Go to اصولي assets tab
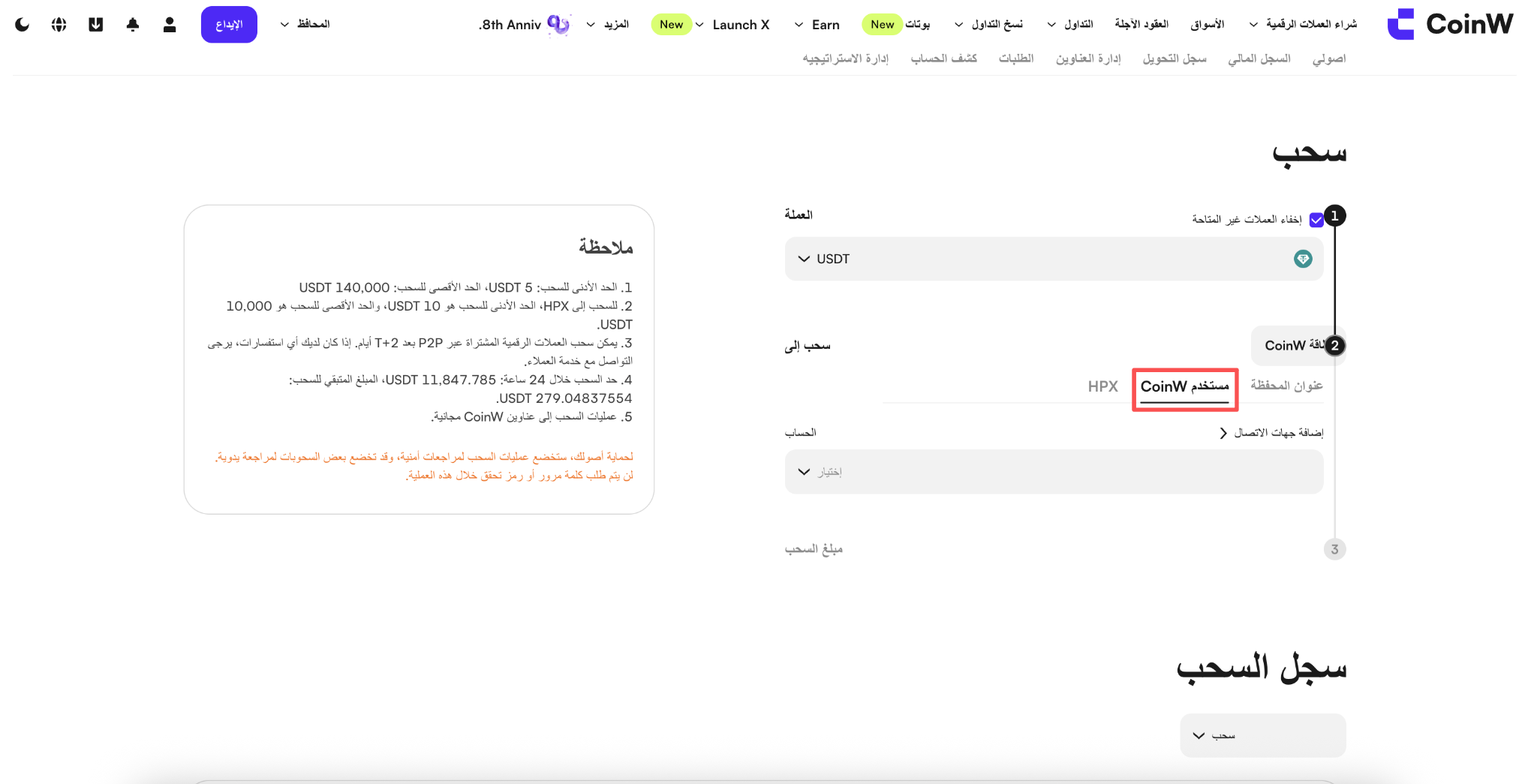This screenshot has height=784, width=1537. 1329,59
